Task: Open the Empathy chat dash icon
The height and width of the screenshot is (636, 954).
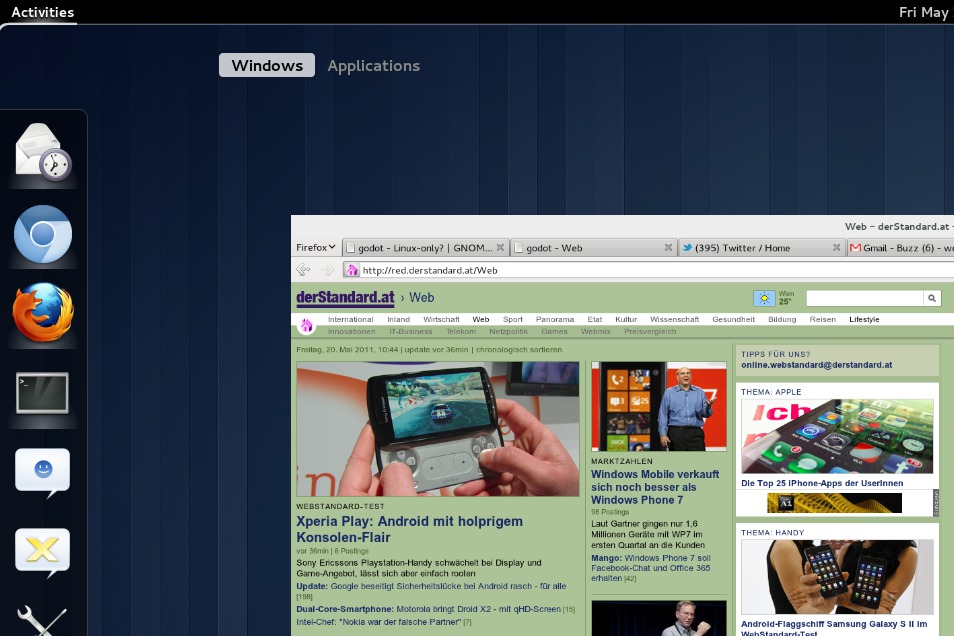Action: point(43,473)
